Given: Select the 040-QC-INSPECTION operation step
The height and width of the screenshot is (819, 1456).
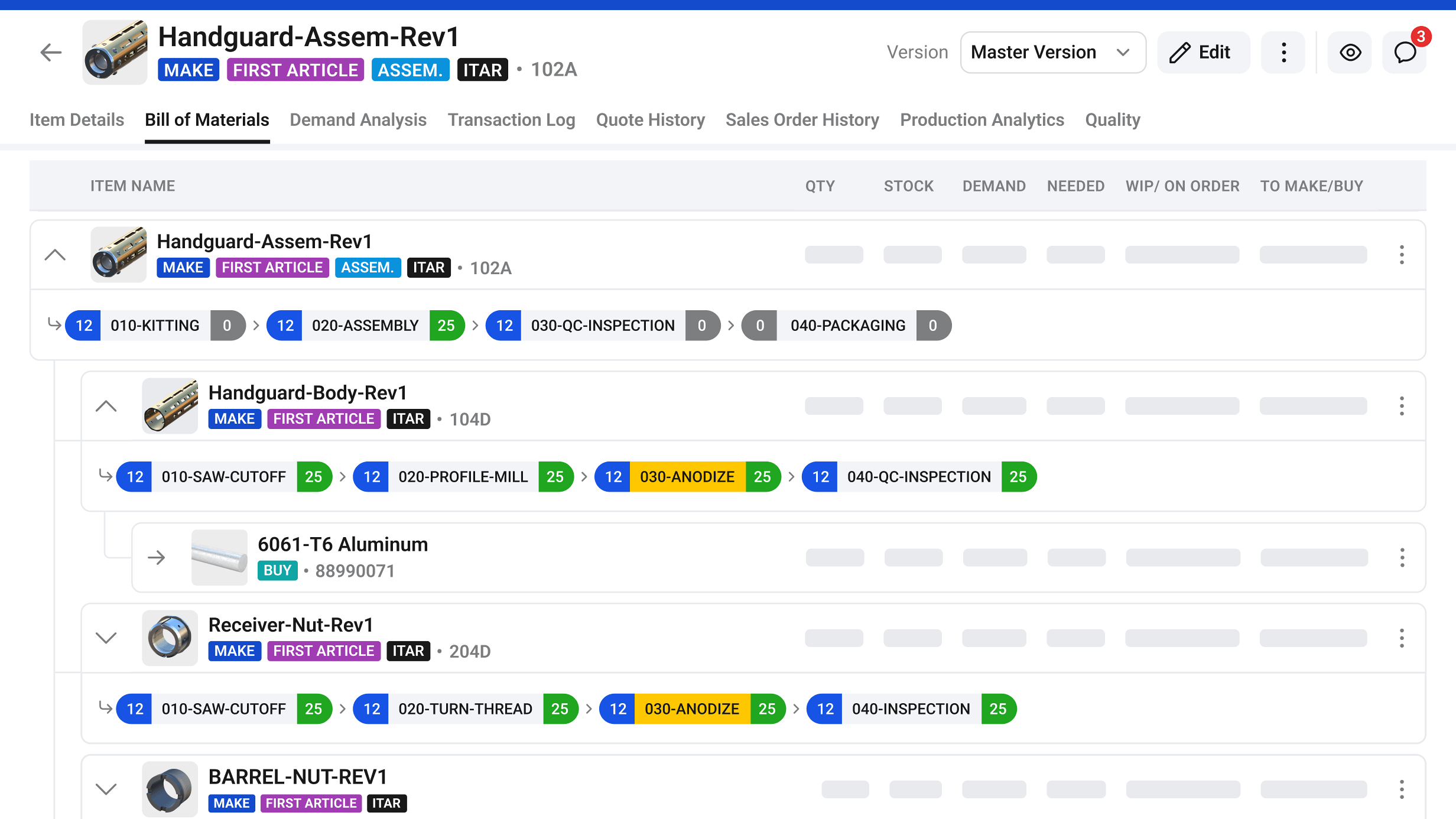Looking at the screenshot, I should click(919, 477).
